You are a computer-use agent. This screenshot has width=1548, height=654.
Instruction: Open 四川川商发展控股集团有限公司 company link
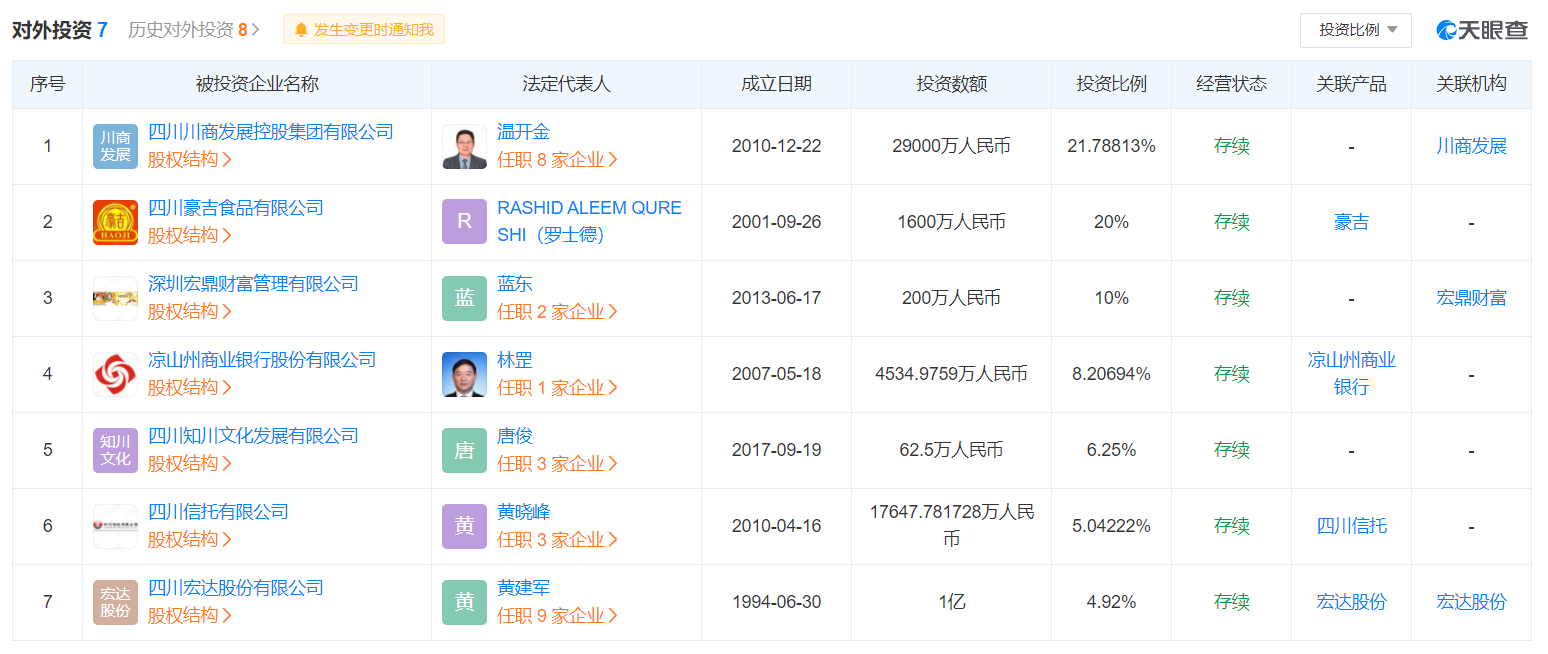tap(270, 132)
